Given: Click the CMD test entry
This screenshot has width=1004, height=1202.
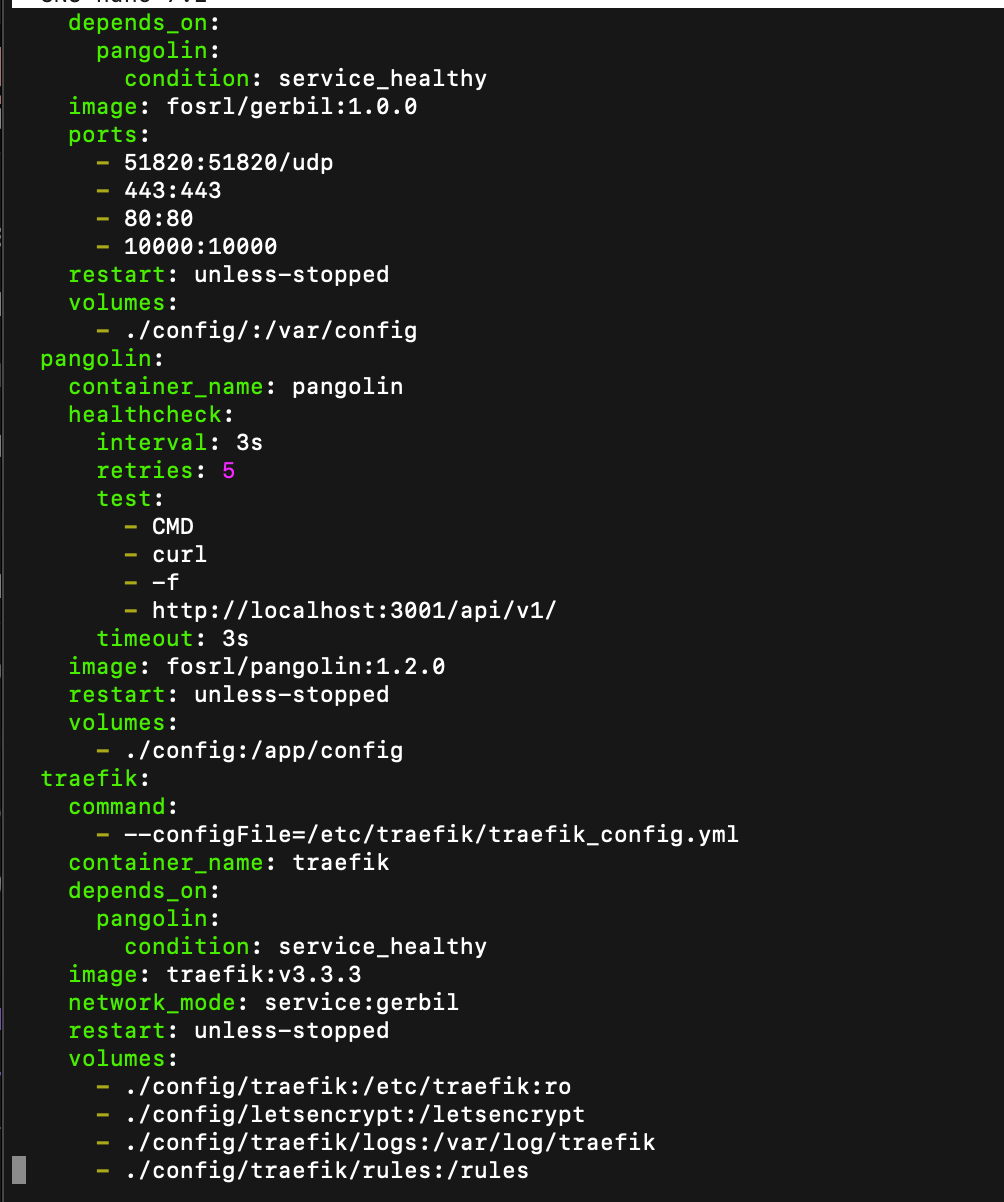Looking at the screenshot, I should (173, 526).
